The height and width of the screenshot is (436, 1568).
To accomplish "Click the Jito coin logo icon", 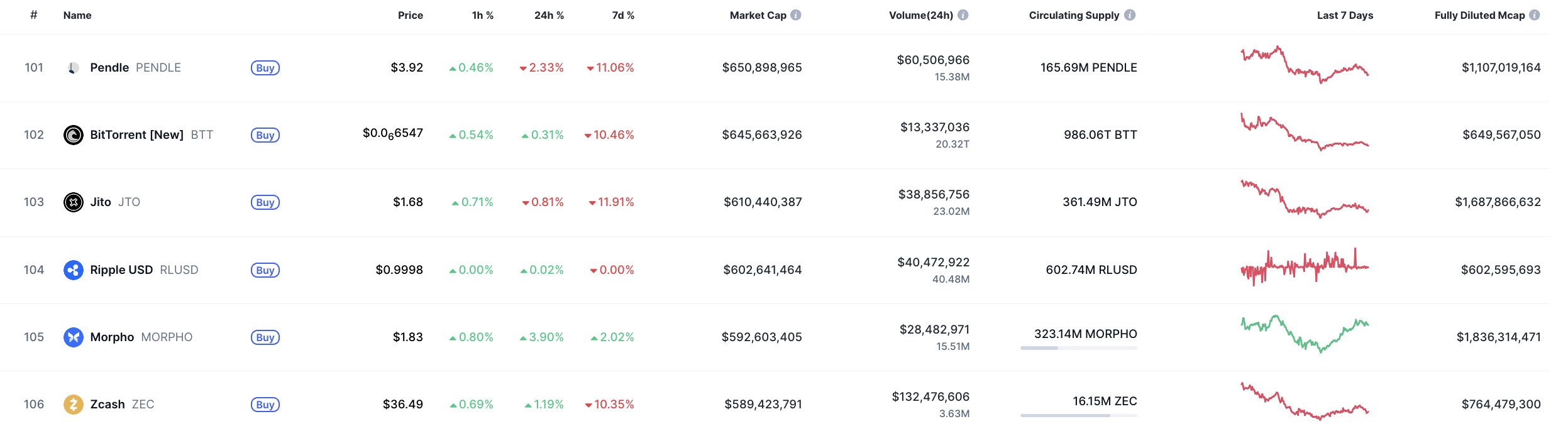I will [74, 202].
